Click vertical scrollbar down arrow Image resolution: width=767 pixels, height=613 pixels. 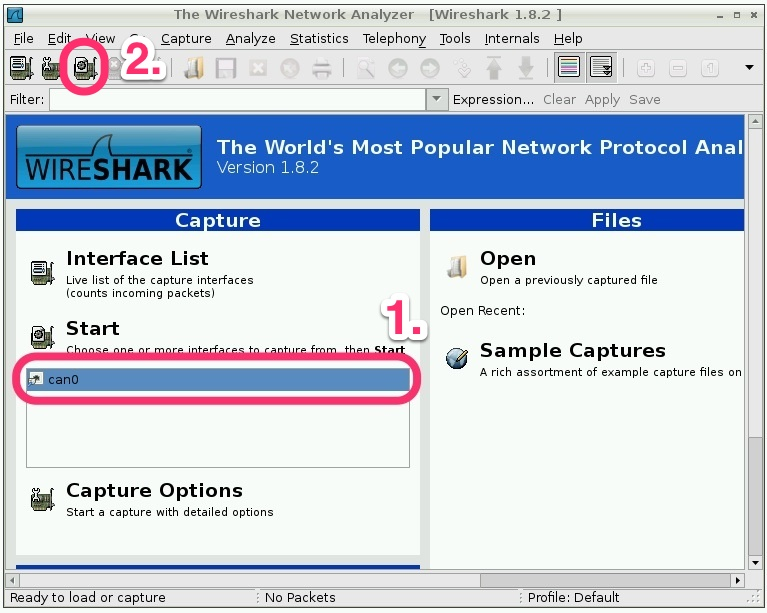coord(755,563)
